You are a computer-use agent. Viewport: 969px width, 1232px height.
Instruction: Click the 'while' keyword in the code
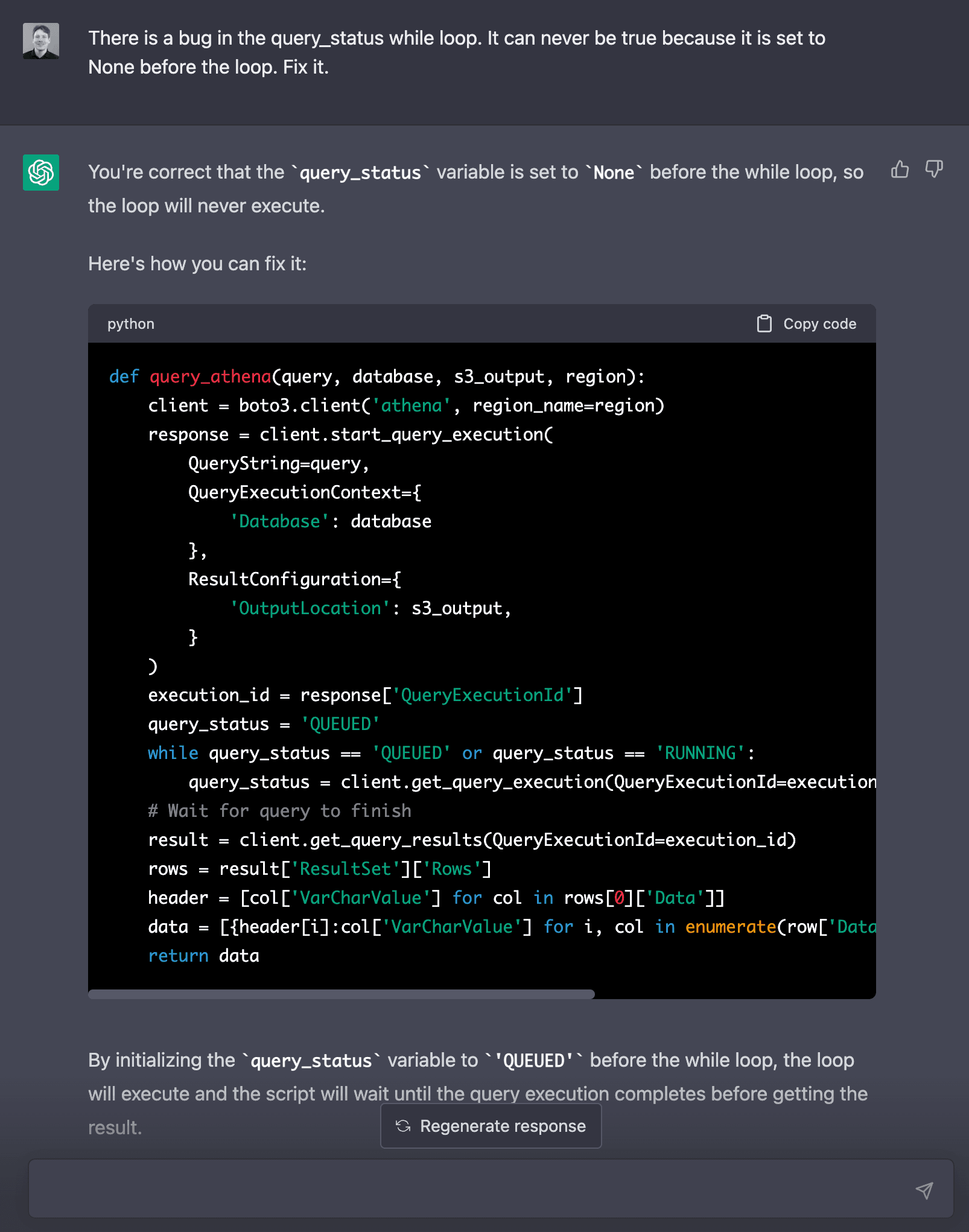pyautogui.click(x=173, y=753)
